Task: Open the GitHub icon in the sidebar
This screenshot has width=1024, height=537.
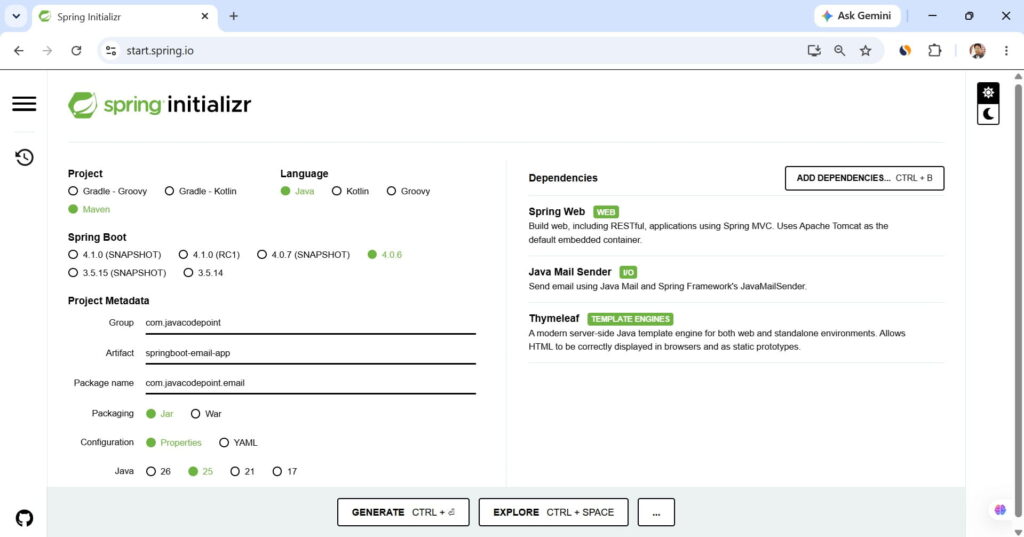Action: tap(24, 518)
